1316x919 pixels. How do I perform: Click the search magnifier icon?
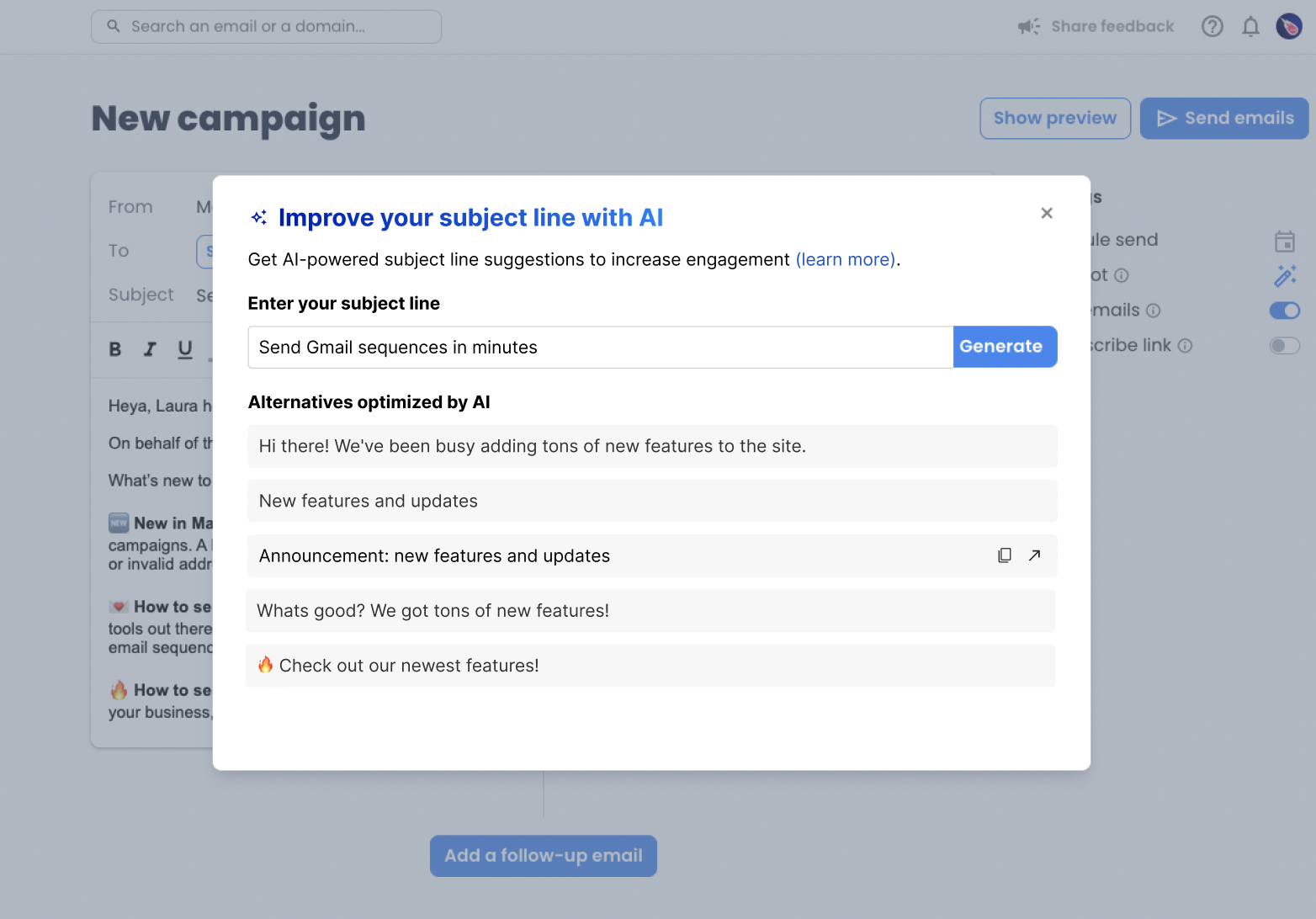click(x=114, y=26)
